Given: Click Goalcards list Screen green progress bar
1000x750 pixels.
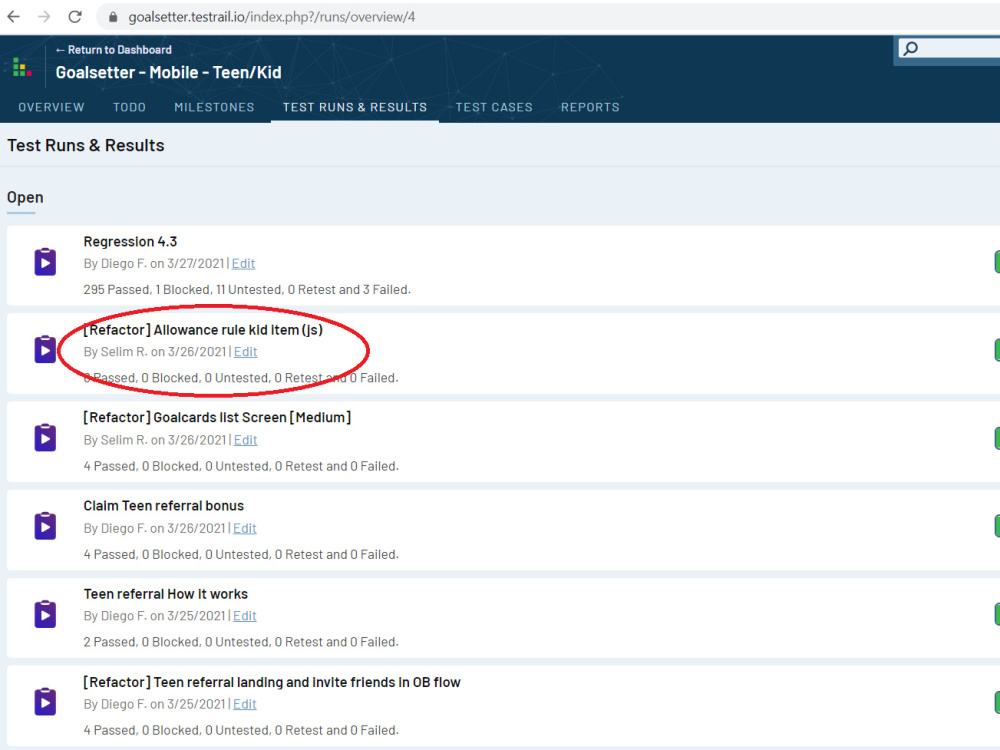Looking at the screenshot, I should [x=997, y=438].
